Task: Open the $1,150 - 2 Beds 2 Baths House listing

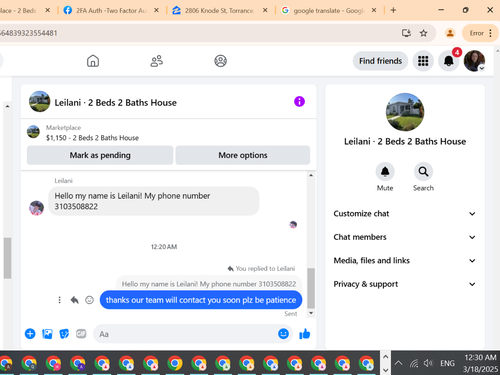Action: coord(92,138)
